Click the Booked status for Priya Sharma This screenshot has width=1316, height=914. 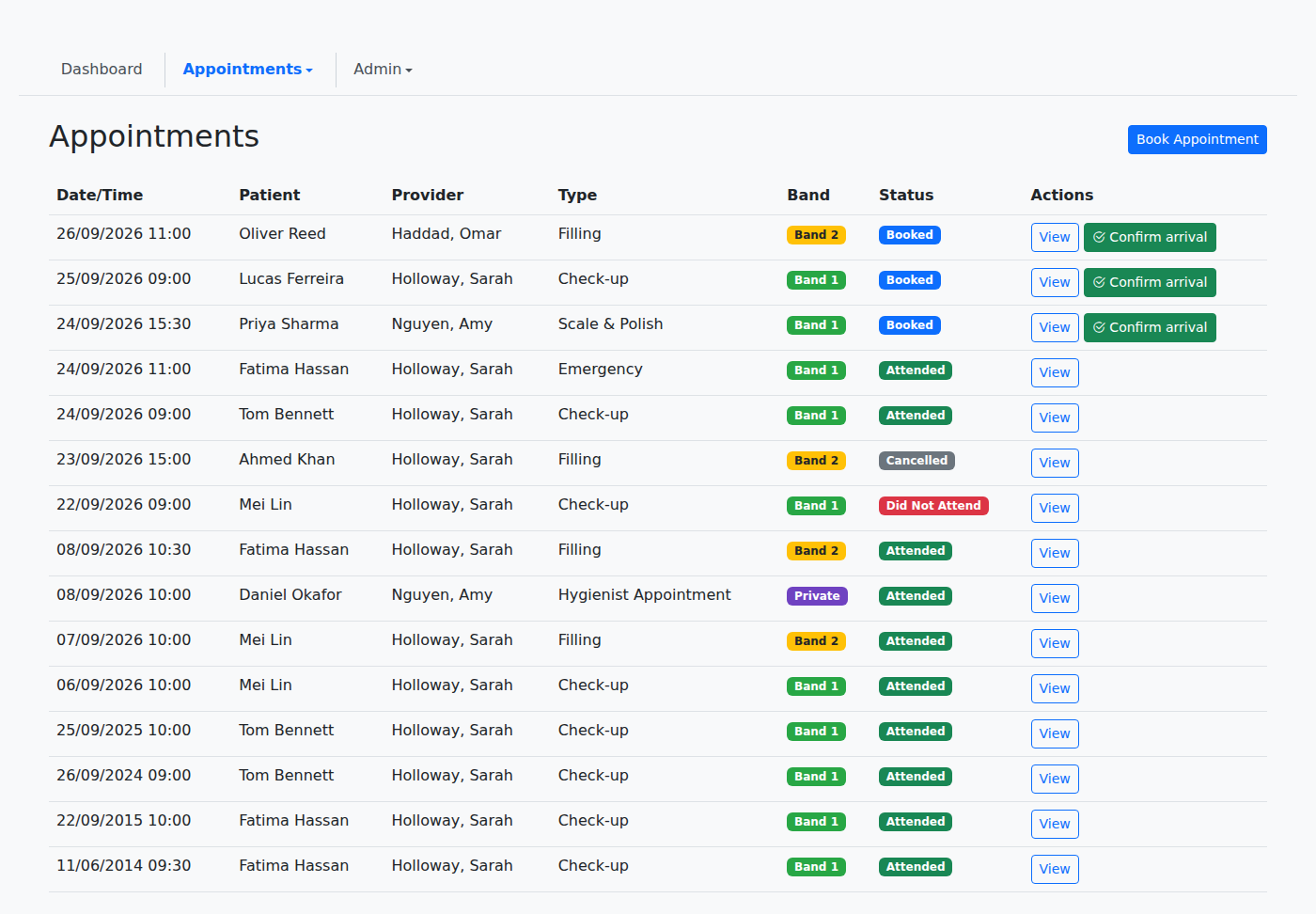(910, 325)
